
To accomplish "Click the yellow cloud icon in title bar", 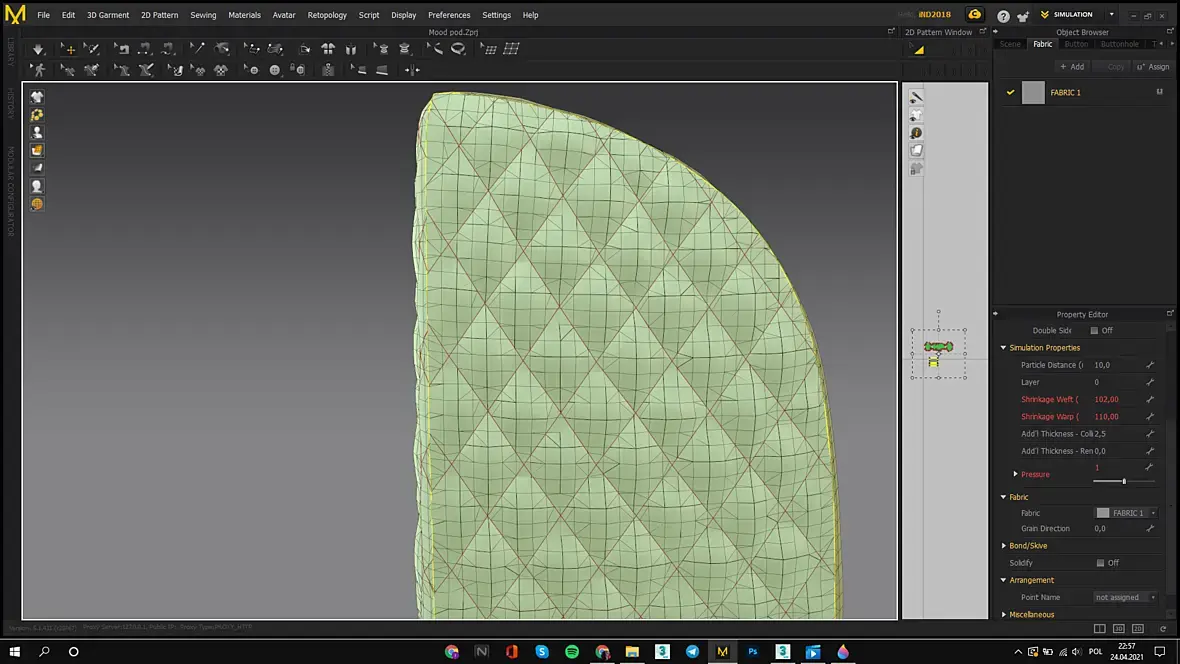I will [974, 15].
